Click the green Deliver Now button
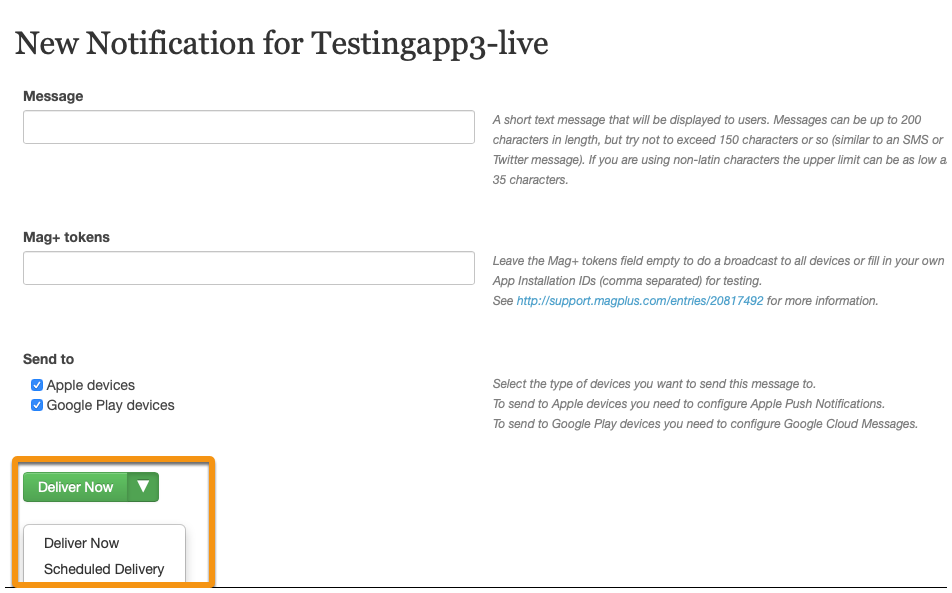 tap(75, 487)
